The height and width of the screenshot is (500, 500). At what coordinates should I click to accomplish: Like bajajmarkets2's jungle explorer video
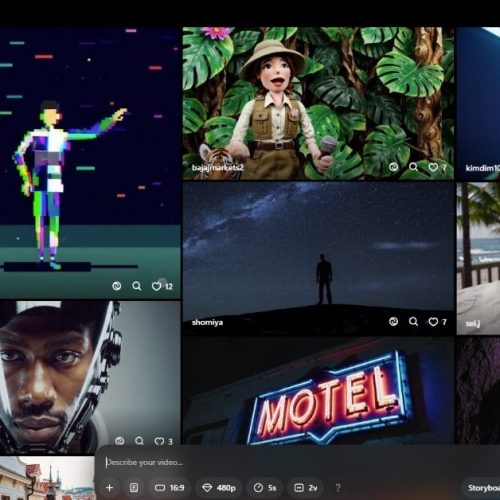click(x=433, y=167)
